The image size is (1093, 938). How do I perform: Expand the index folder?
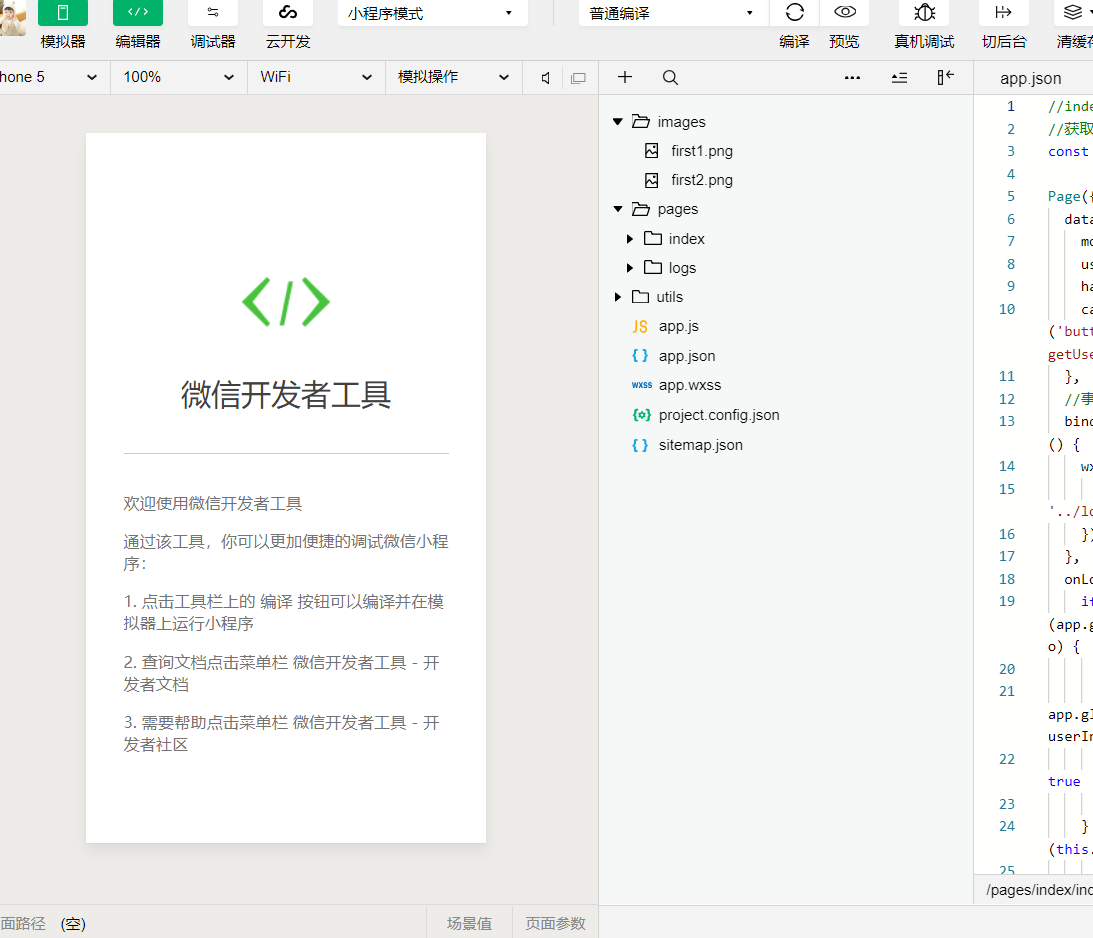coord(629,239)
